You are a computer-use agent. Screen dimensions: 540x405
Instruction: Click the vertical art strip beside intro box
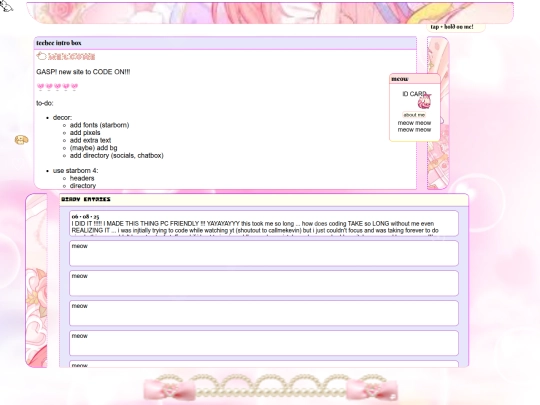(438, 113)
